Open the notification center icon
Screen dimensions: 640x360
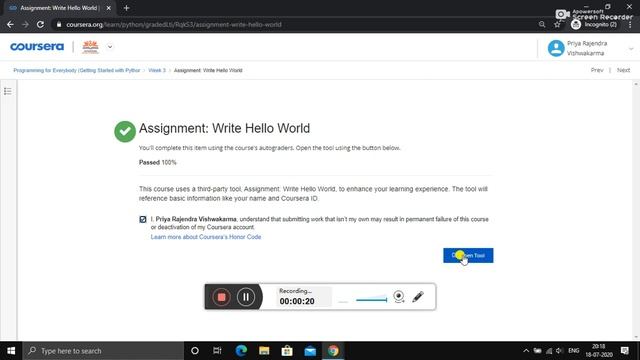pyautogui.click(x=625, y=351)
